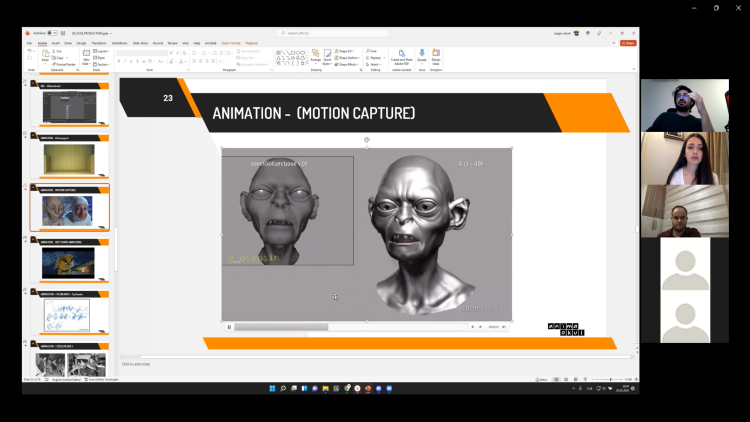Open the Section dropdown in Slides group
Image resolution: width=750 pixels, height=422 pixels.
click(101, 64)
